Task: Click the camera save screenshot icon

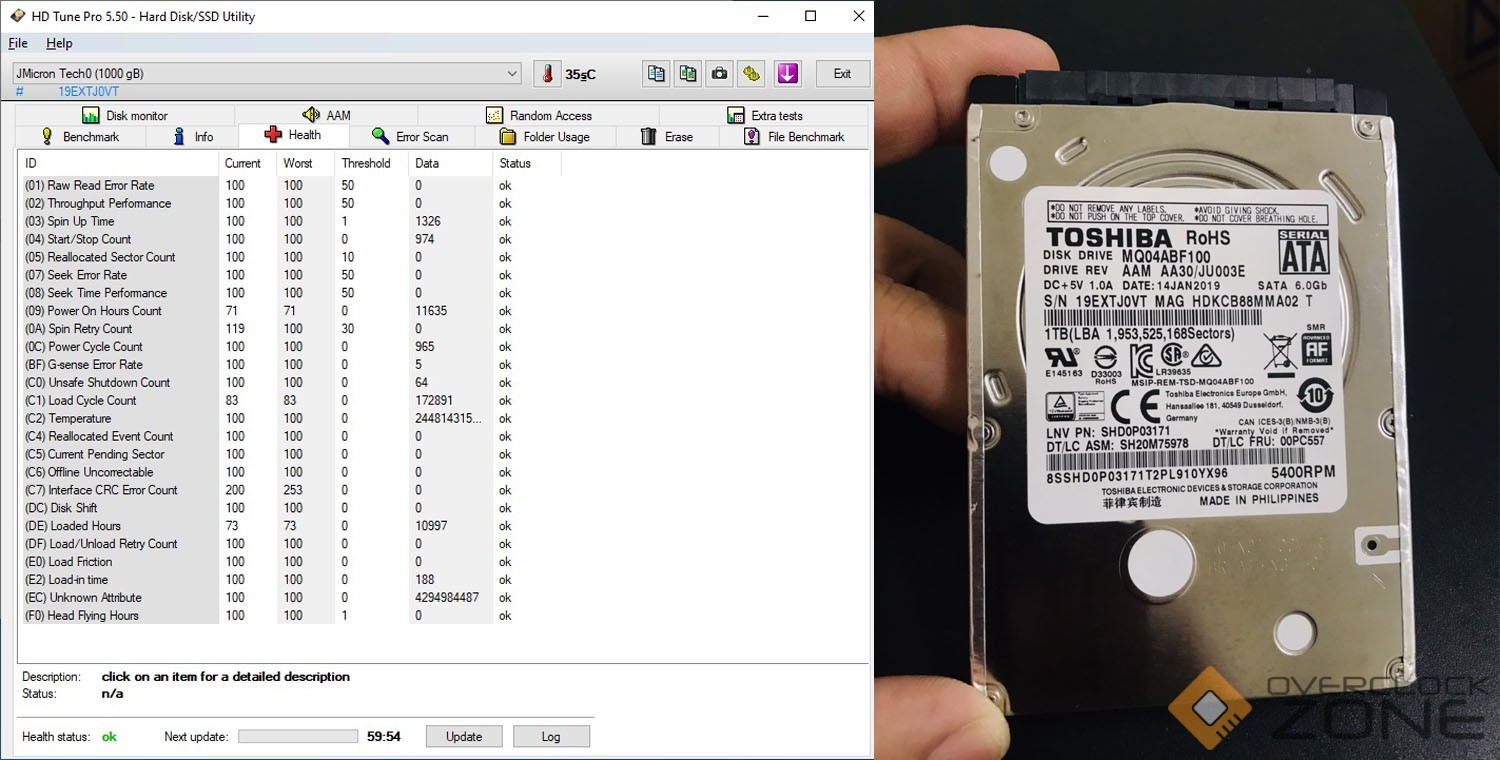Action: [719, 74]
